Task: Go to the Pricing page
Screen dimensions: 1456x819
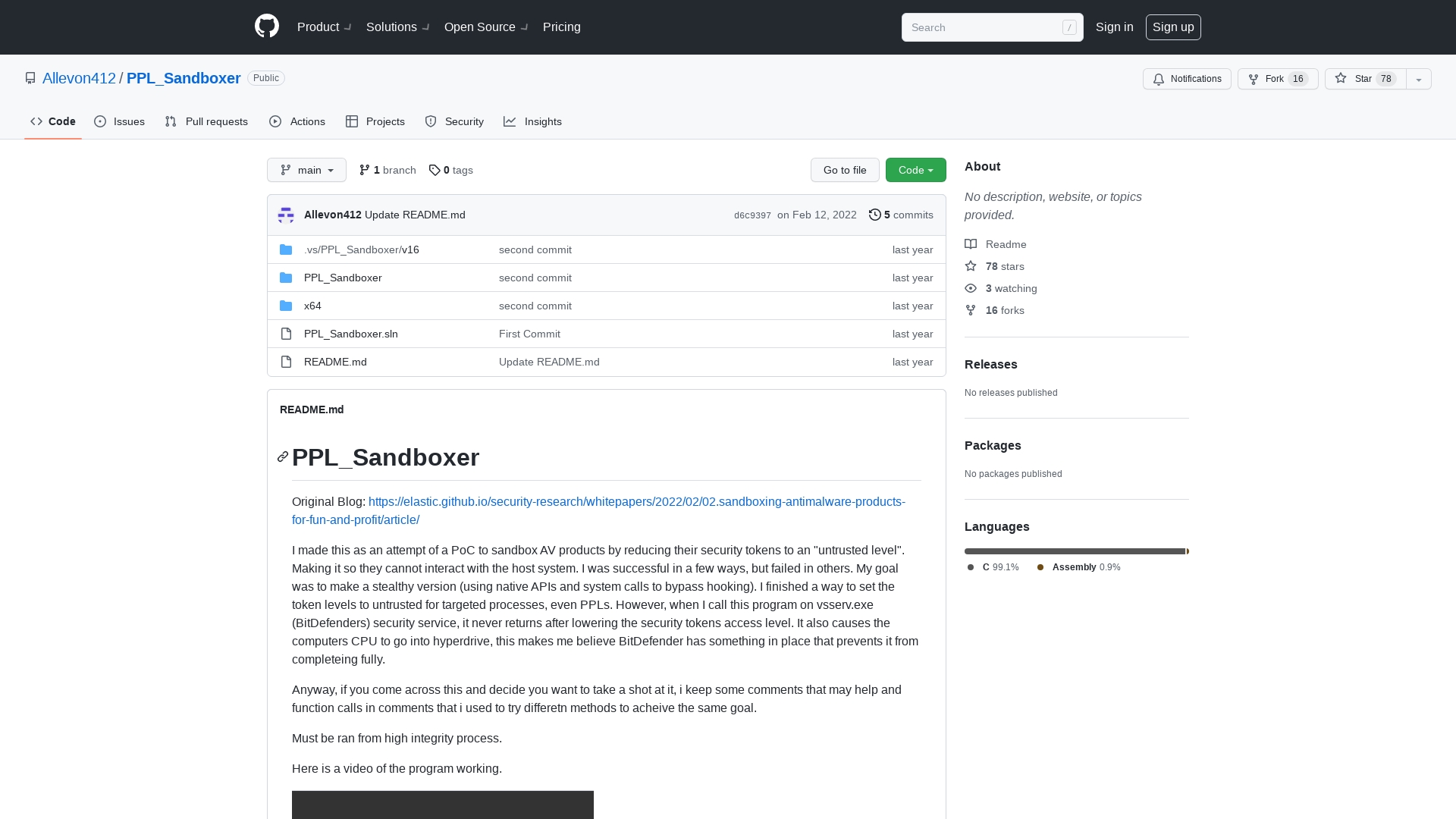Action: click(562, 27)
